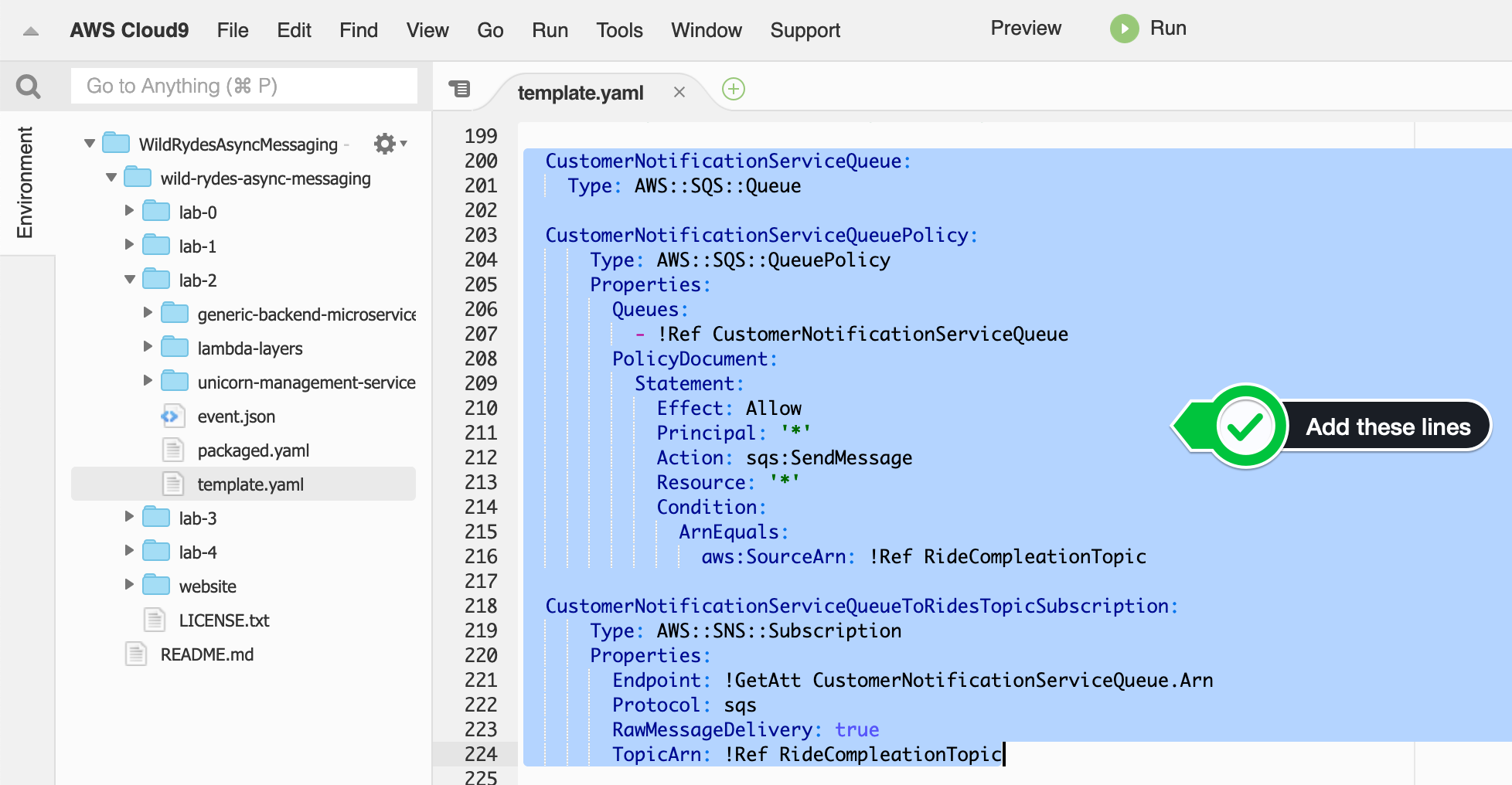Image resolution: width=1512 pixels, height=785 pixels.
Task: Open the View menu
Action: [x=427, y=30]
